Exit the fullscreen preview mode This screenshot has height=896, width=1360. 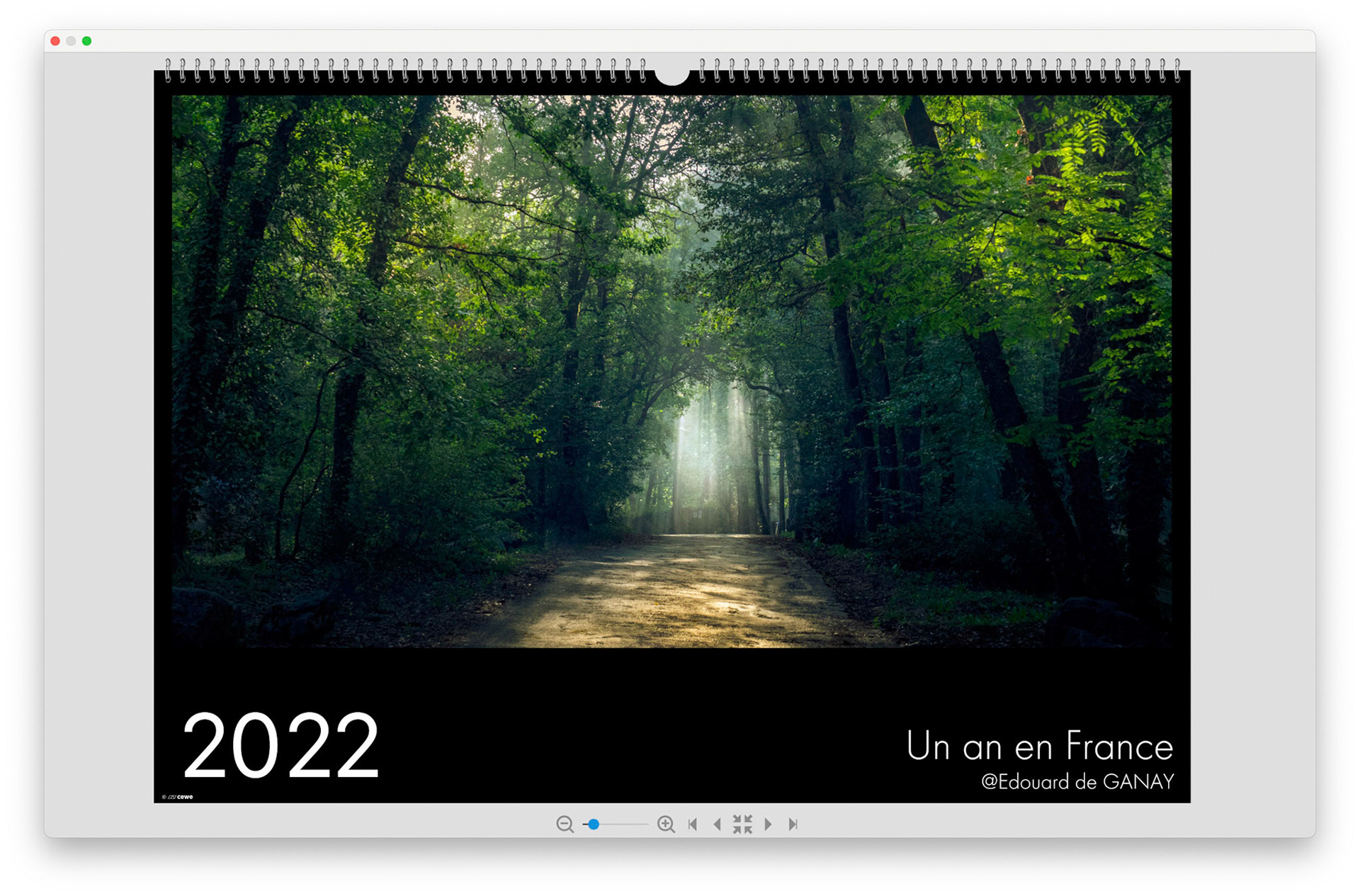[742, 824]
